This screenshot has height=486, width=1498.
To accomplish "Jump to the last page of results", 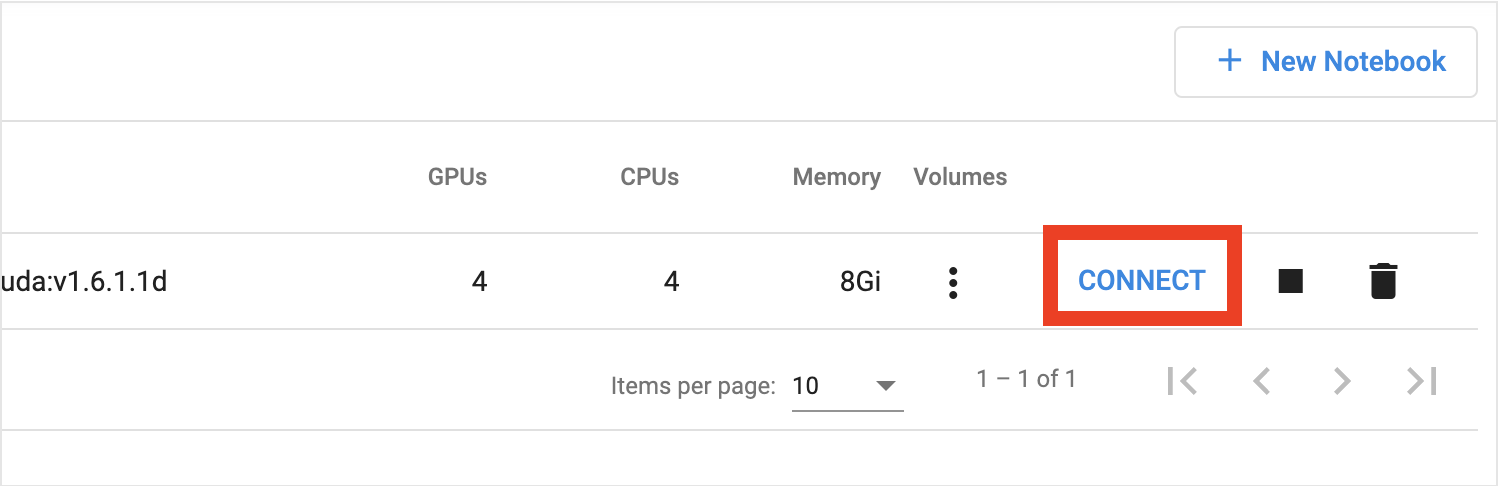I will tap(1421, 381).
